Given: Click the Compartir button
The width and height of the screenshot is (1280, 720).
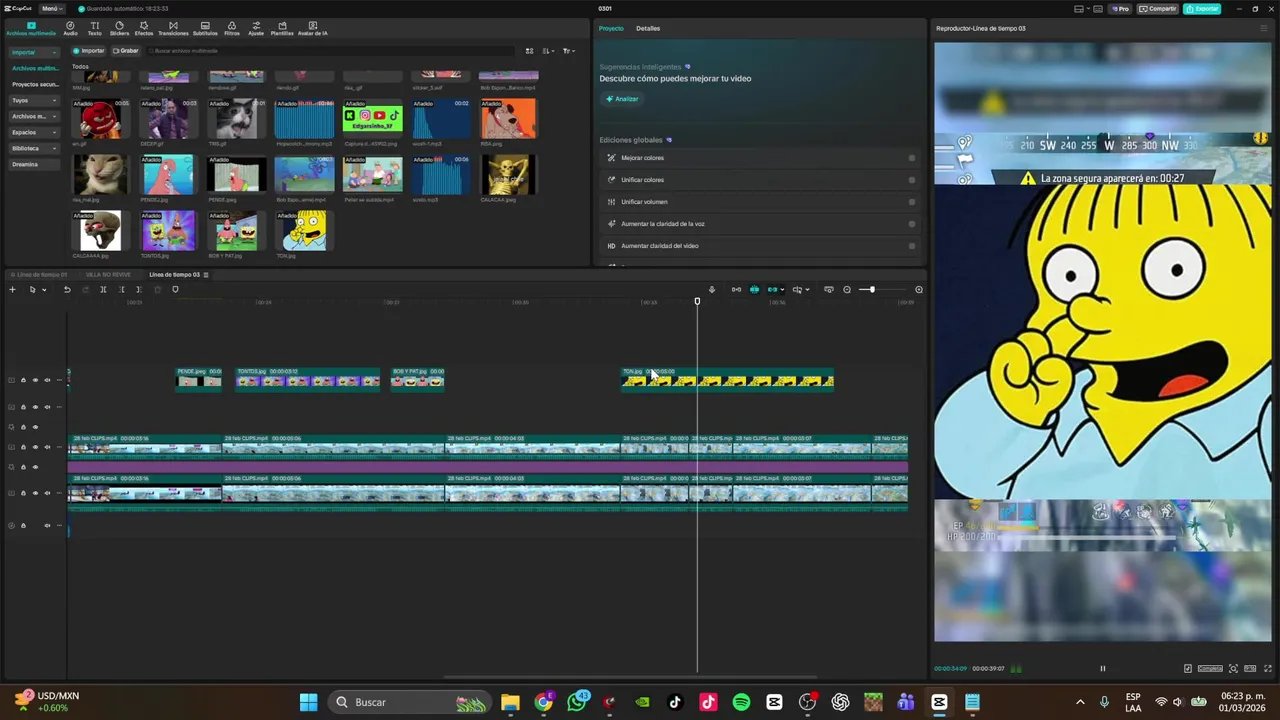Looking at the screenshot, I should (x=1158, y=9).
